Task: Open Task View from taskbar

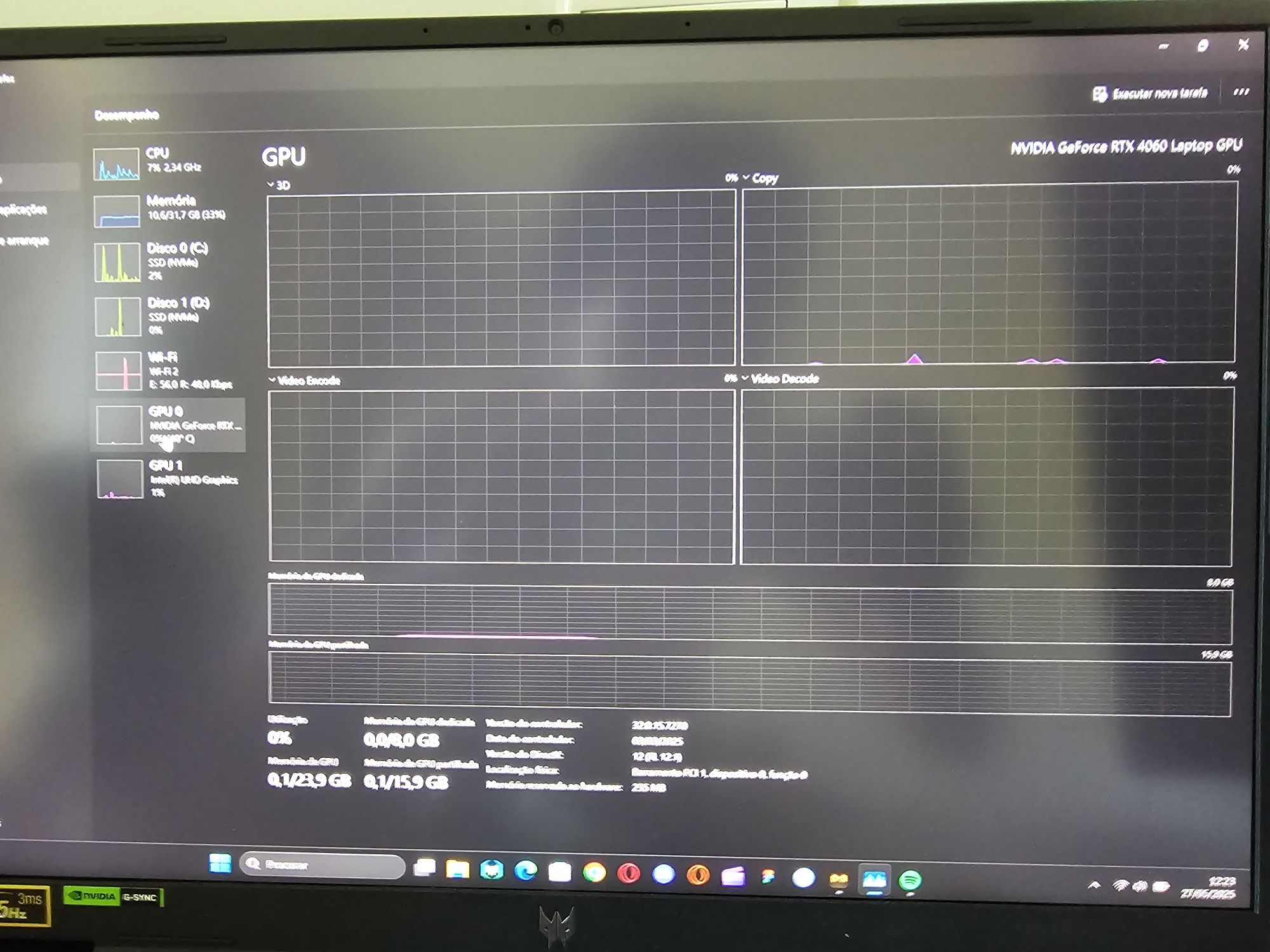Action: (424, 868)
